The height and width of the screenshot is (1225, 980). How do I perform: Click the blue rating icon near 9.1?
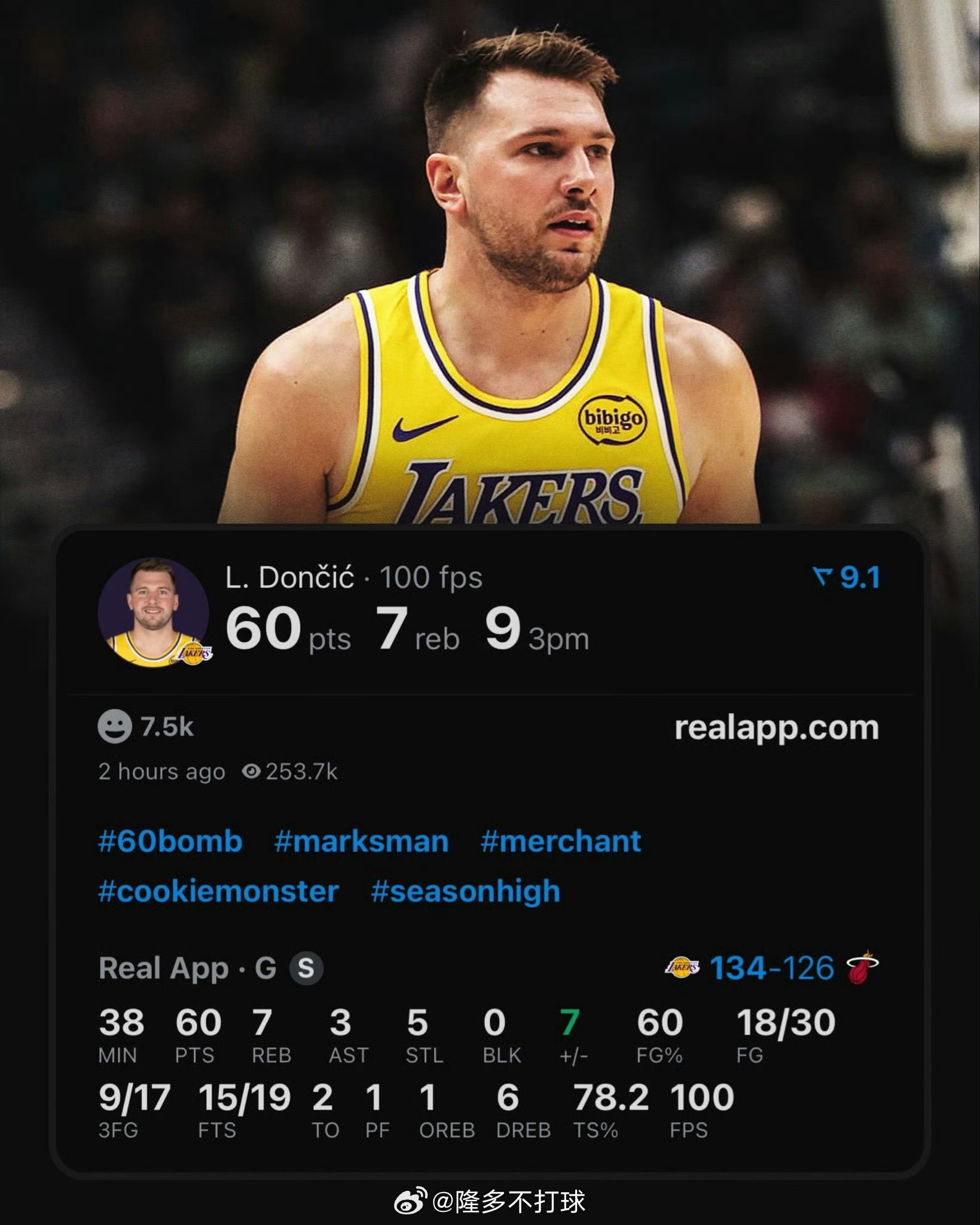pos(823,578)
